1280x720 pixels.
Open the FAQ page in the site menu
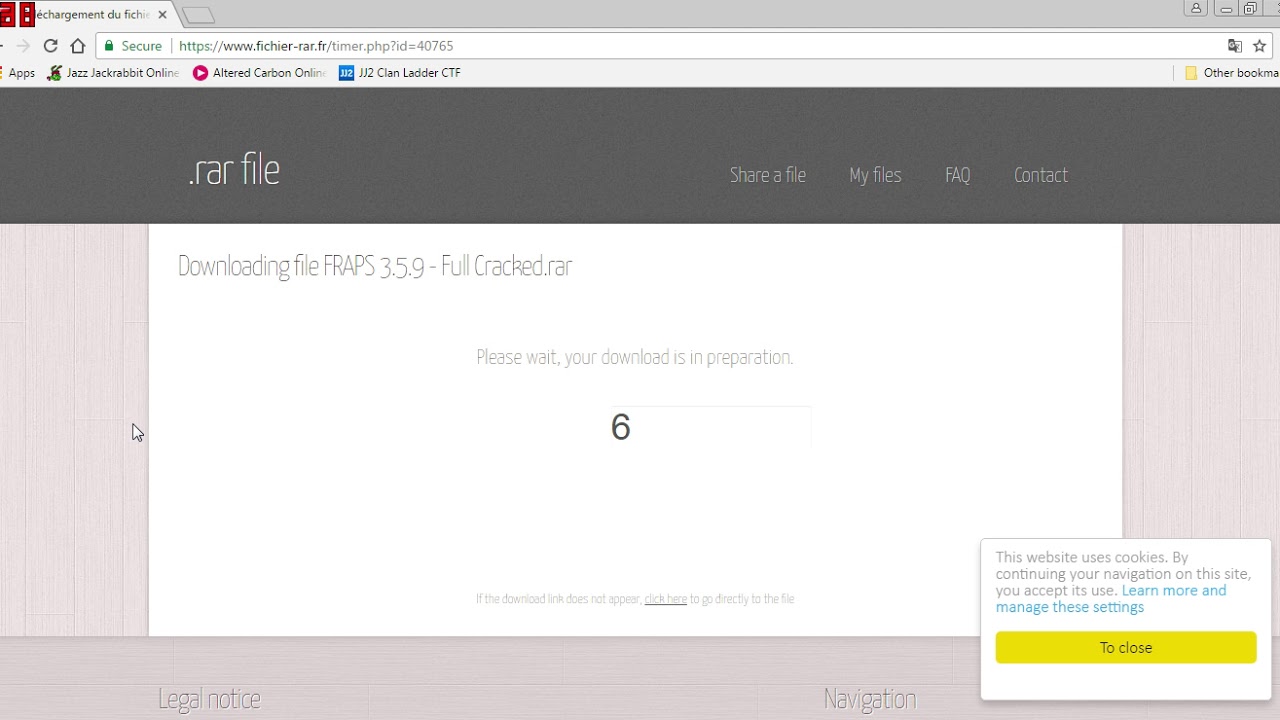[957, 175]
